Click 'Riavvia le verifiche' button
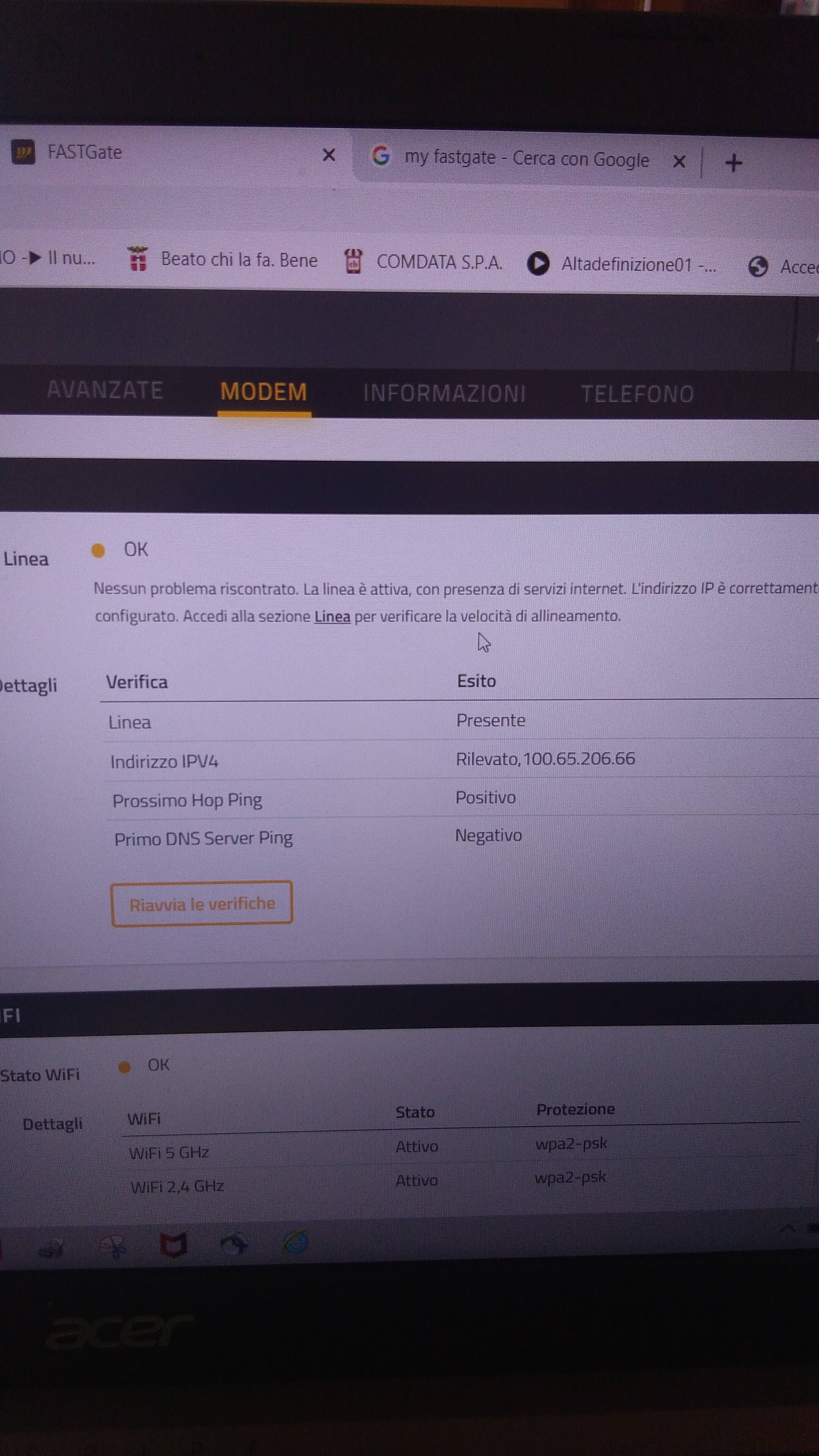The width and height of the screenshot is (819, 1456). (x=202, y=903)
